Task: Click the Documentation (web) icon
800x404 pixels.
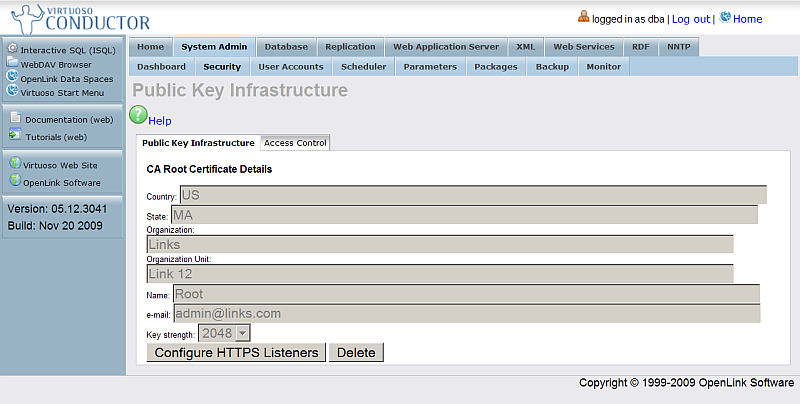Action: 15,118
